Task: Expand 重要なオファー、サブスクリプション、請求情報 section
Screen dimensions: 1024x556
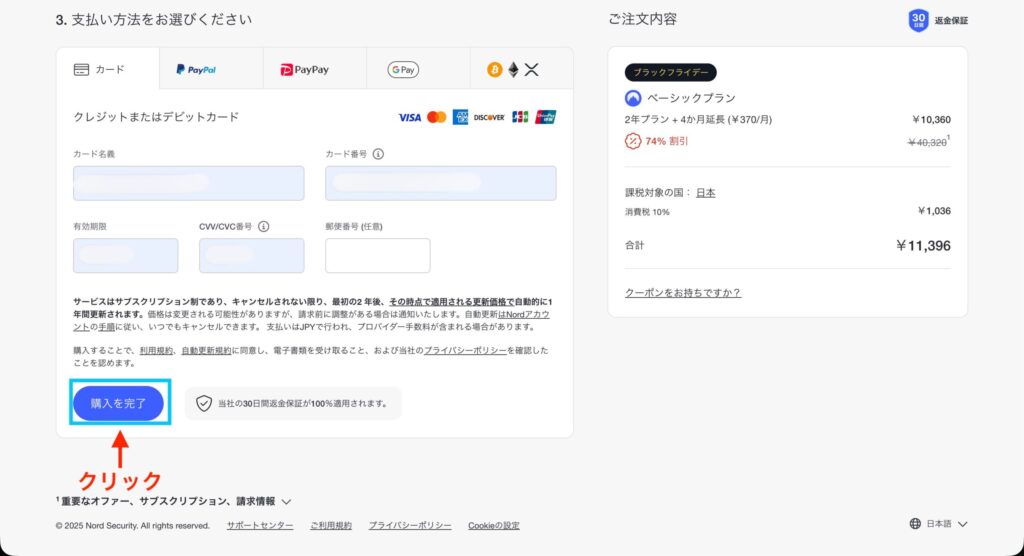Action: 174,501
